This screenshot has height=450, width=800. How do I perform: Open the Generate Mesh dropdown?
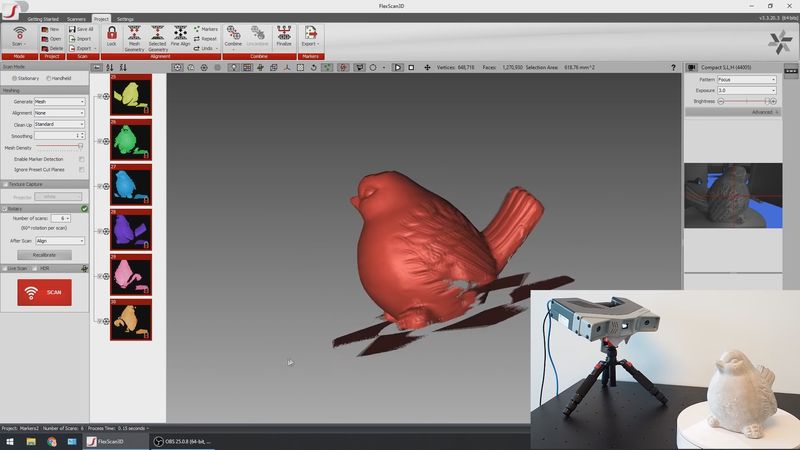pos(59,102)
